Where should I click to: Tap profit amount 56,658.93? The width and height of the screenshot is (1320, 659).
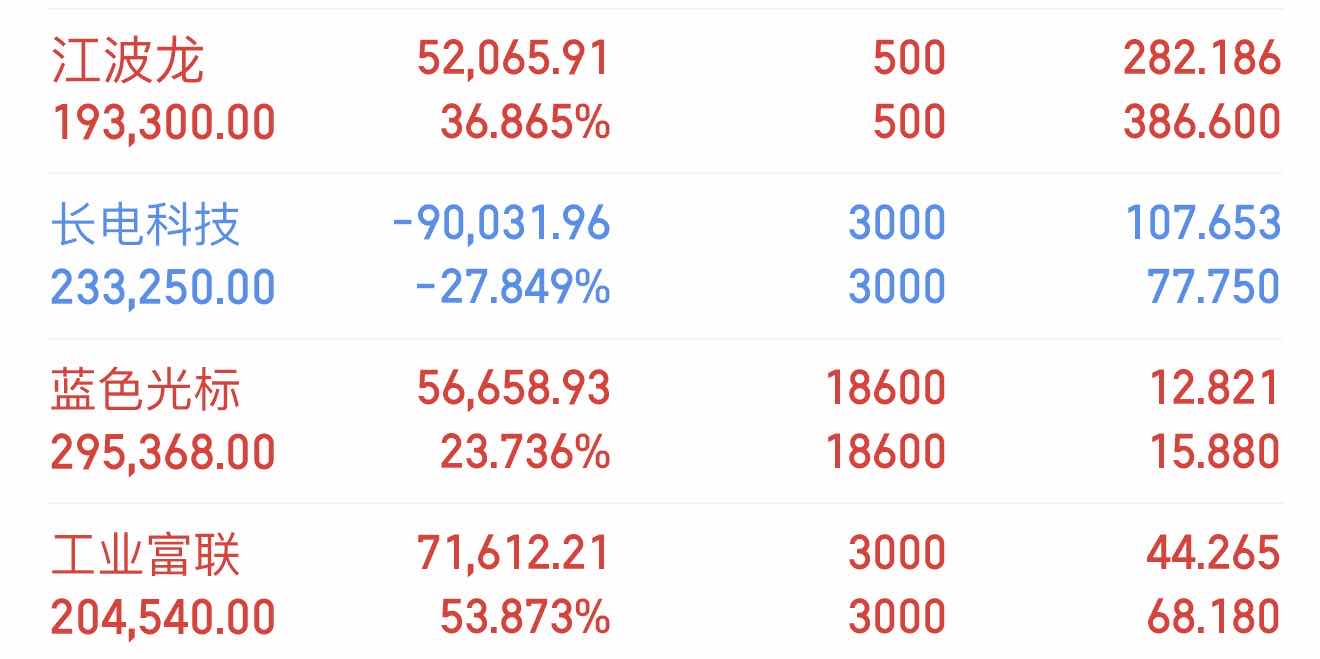(513, 388)
